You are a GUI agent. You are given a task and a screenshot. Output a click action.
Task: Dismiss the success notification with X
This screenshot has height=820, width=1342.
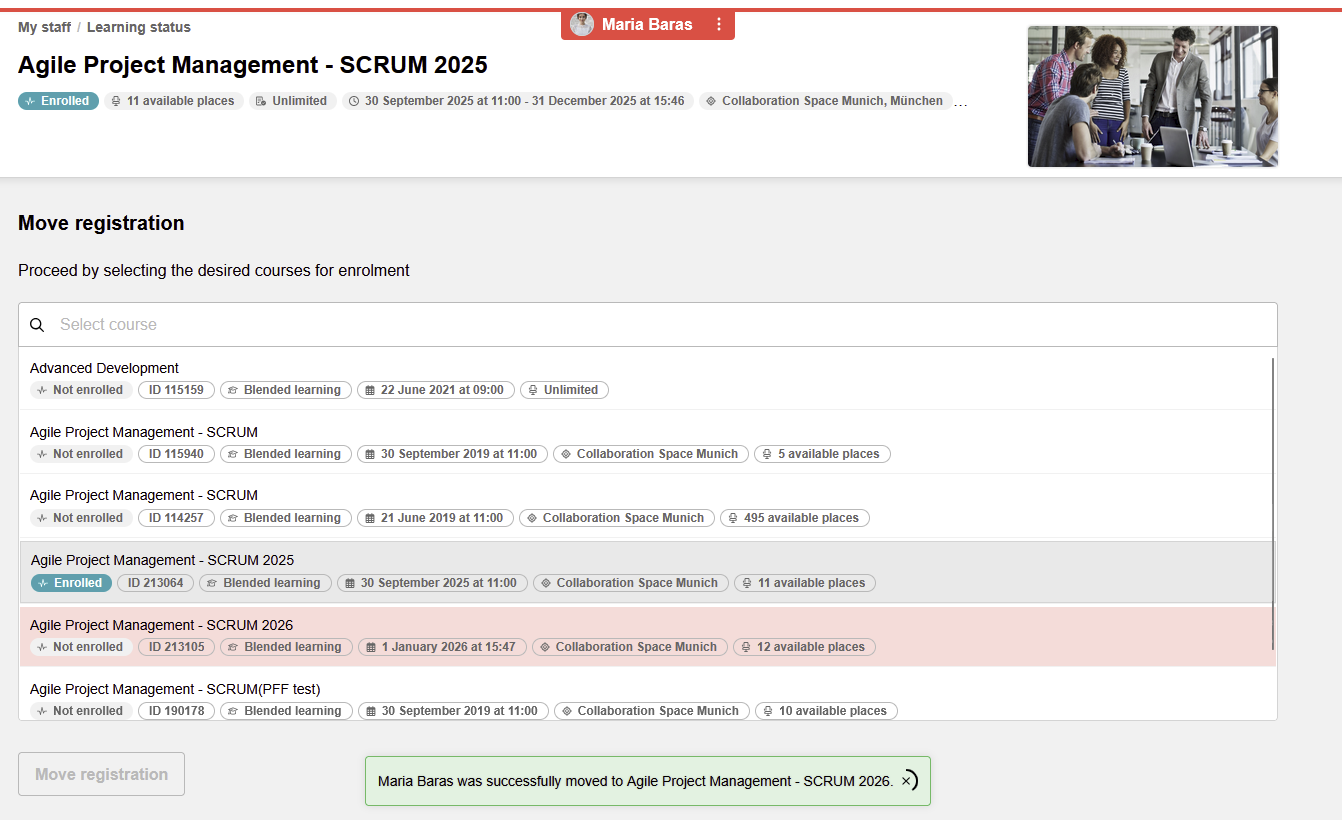click(906, 781)
